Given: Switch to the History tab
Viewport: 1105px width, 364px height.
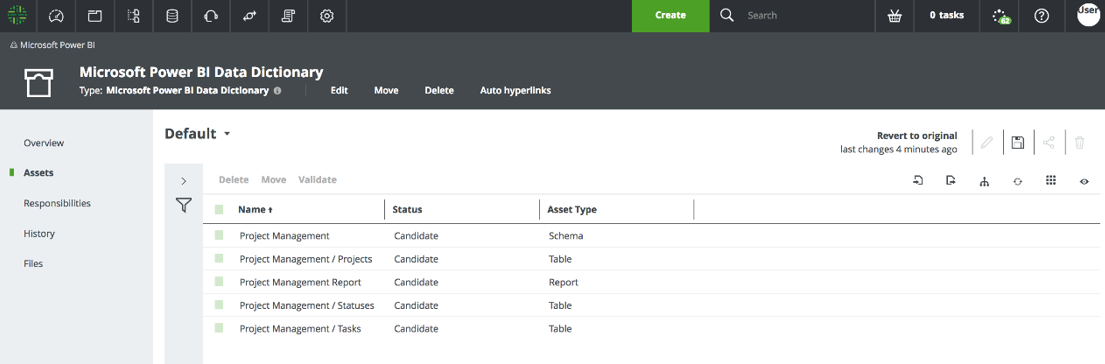Looking at the screenshot, I should click(39, 234).
